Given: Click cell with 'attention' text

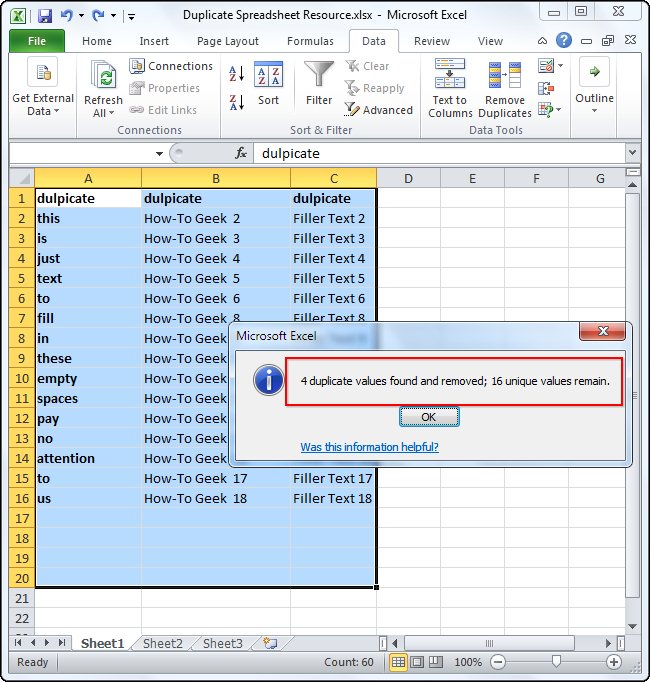Looking at the screenshot, I should pos(88,458).
